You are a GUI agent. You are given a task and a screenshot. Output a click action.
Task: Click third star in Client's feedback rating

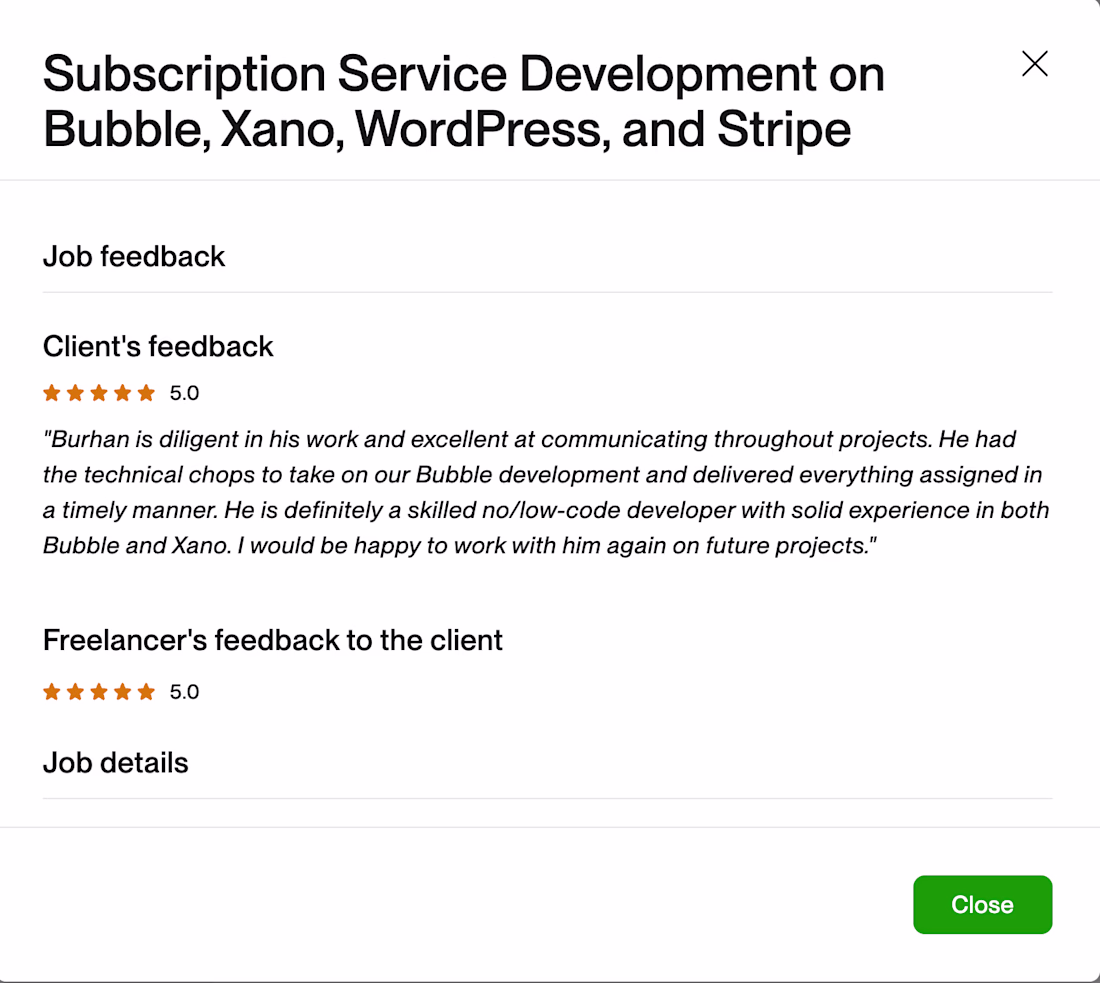[x=99, y=393]
